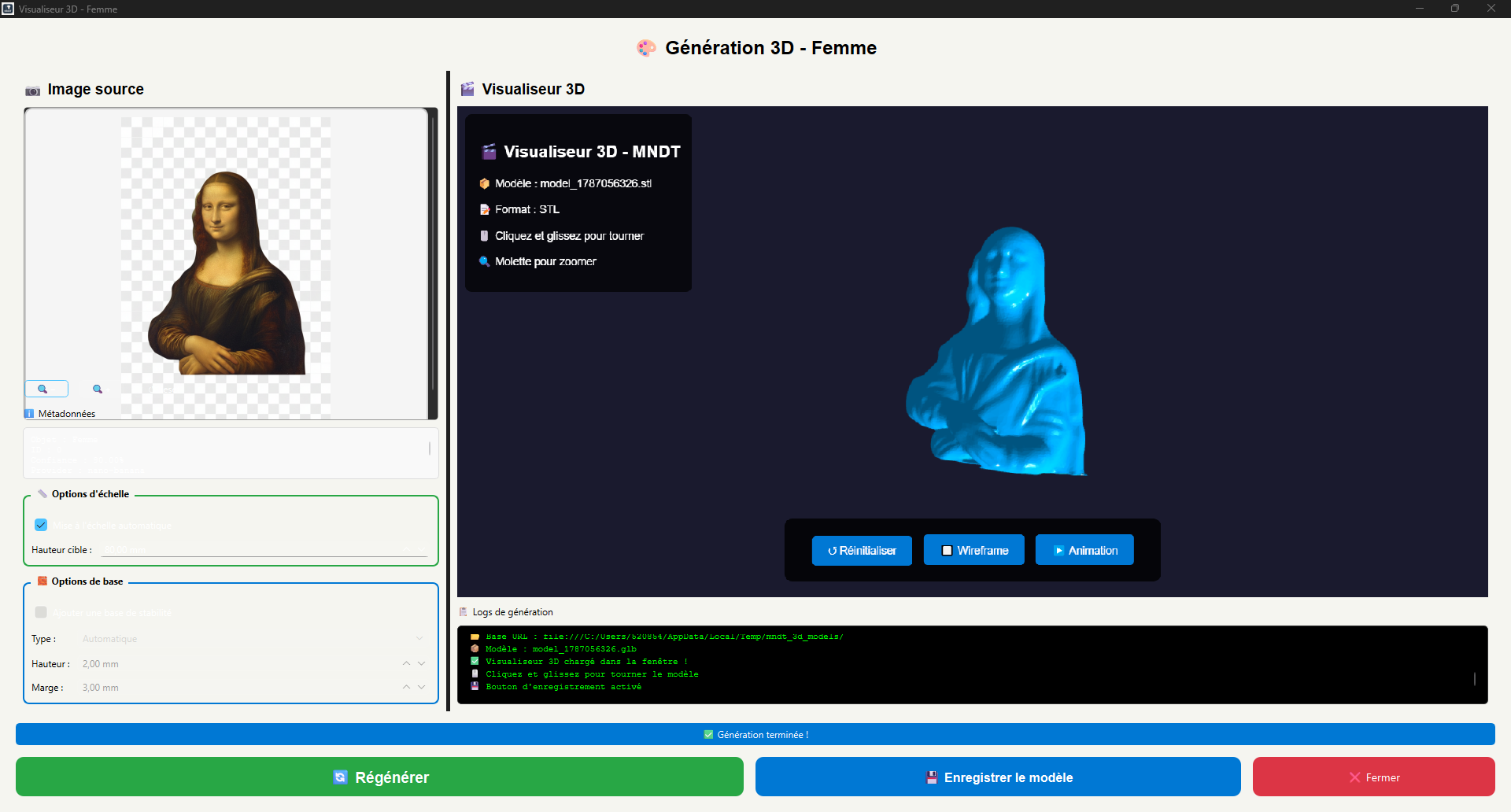Decrease Hauteur cible with the down arrow
1511x812 pixels.
pos(422,549)
